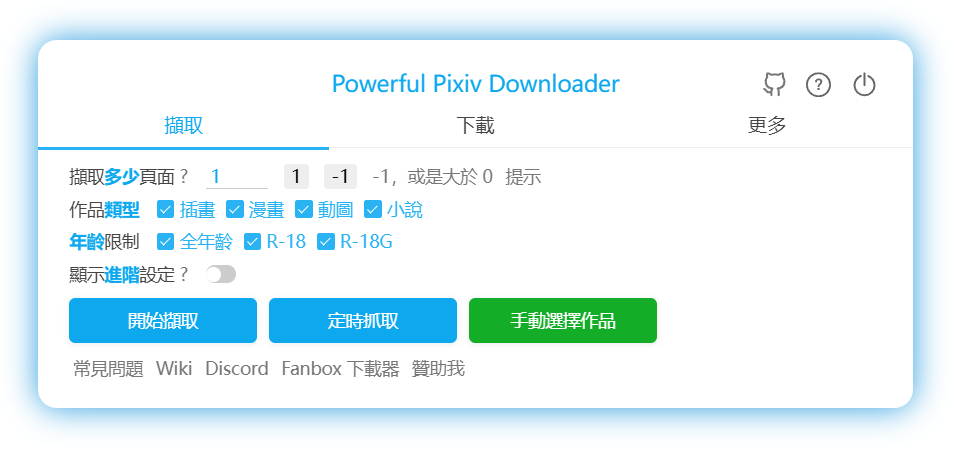Open the GitHub repository icon
Viewport: 954px width, 454px height.
click(774, 85)
